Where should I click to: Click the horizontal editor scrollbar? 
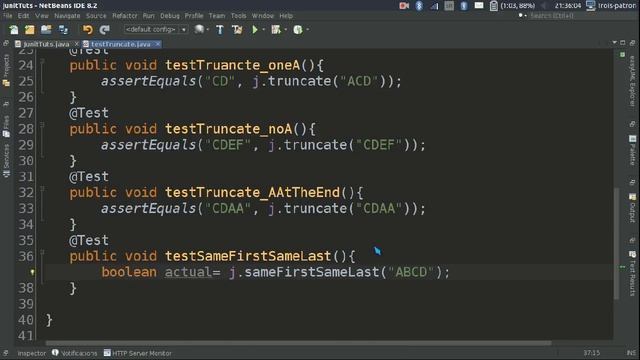click(x=298, y=343)
